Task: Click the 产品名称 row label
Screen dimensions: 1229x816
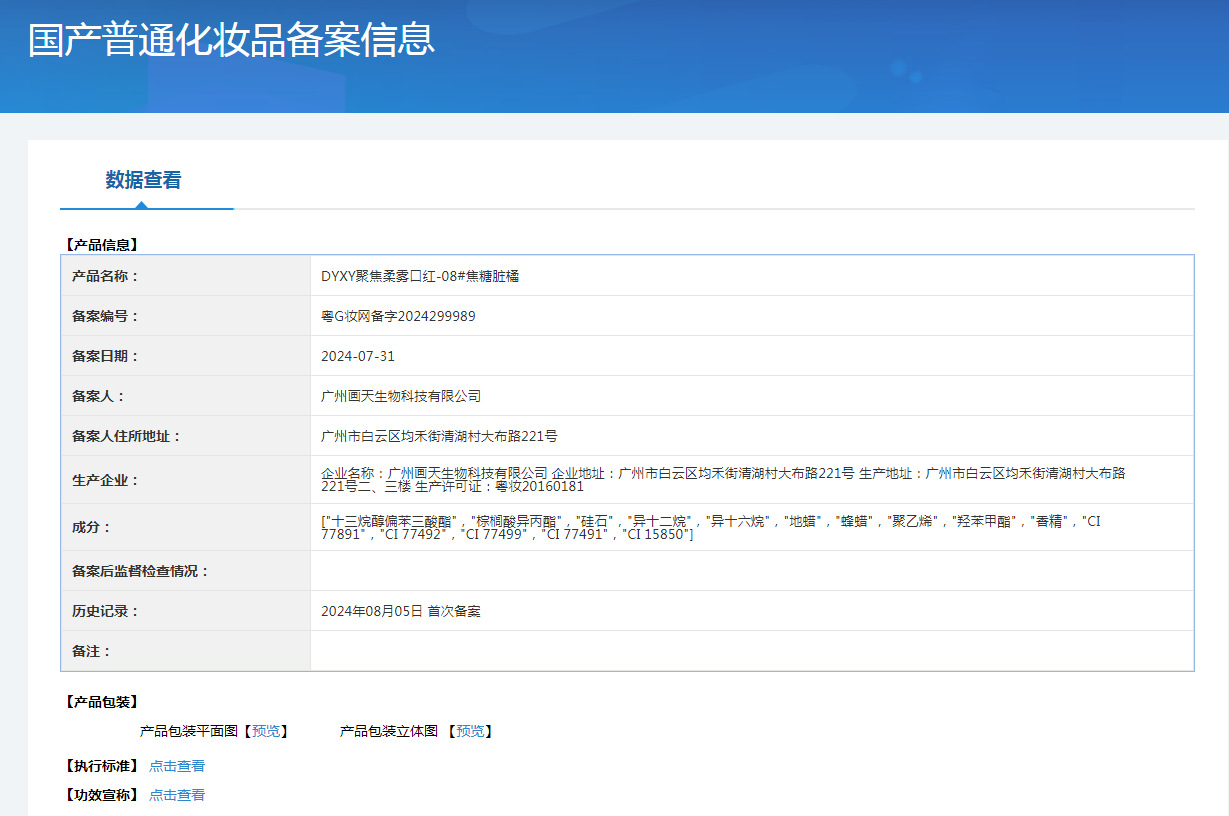Action: tap(106, 276)
